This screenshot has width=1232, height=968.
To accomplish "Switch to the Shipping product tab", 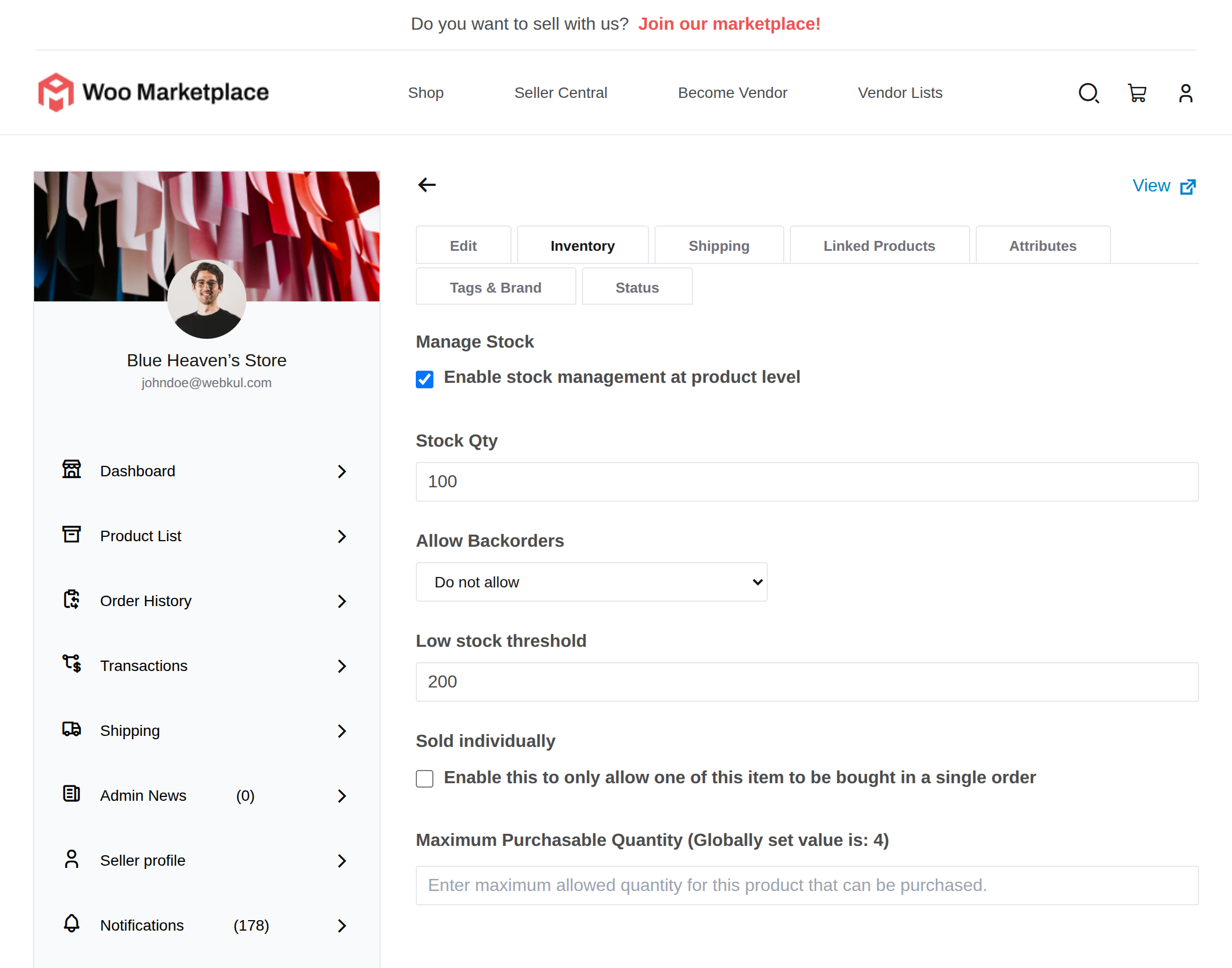I will pyautogui.click(x=718, y=246).
